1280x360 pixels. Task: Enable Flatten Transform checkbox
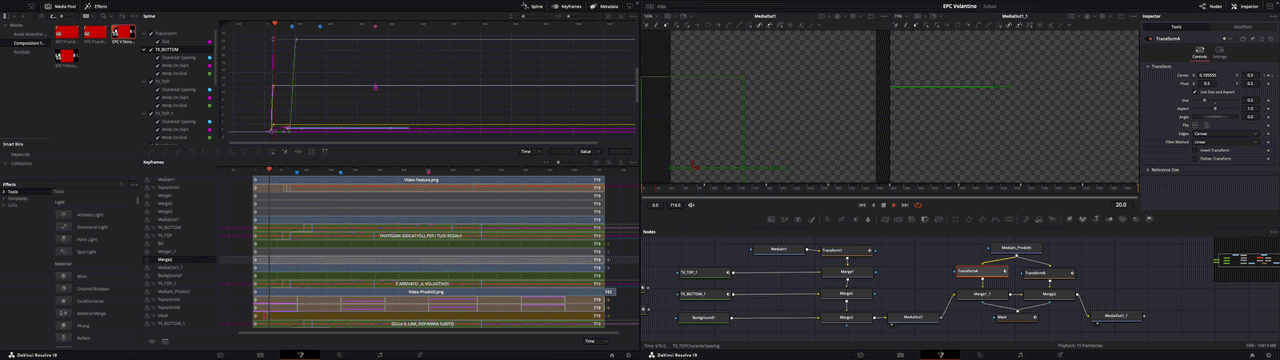tap(1194, 158)
